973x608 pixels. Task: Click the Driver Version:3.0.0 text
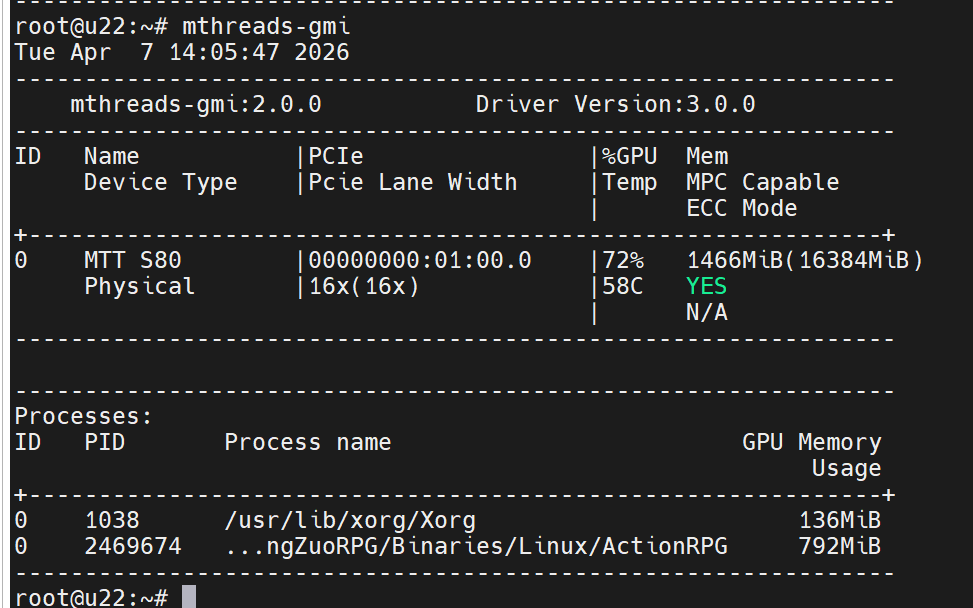615,104
